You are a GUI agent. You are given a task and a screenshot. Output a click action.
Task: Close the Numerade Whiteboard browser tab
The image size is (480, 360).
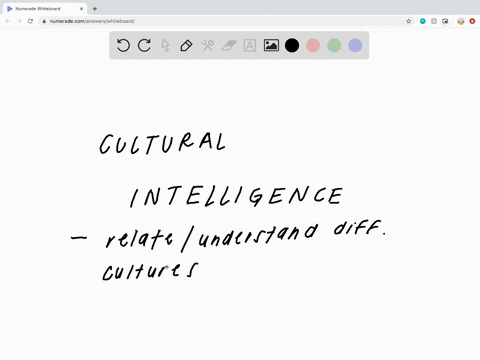(x=81, y=9)
